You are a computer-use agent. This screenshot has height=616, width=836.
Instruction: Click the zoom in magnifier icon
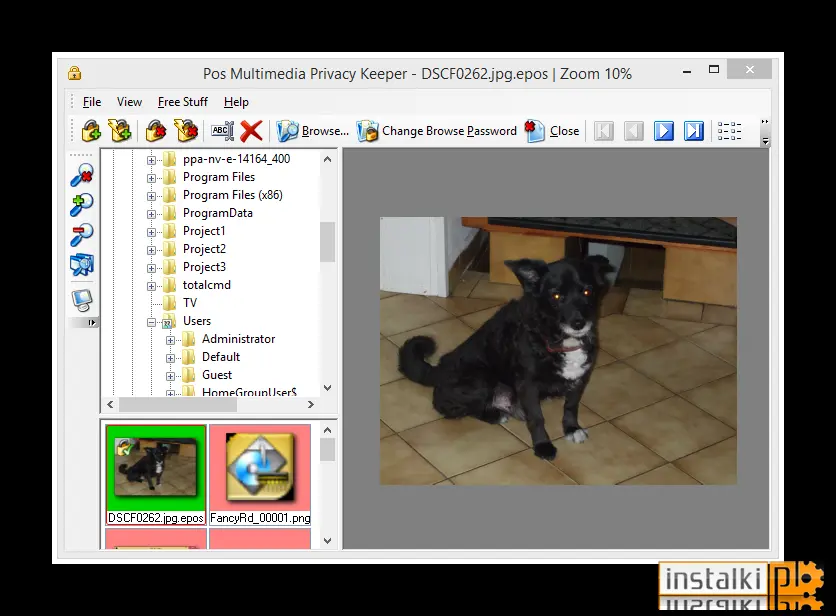click(82, 205)
